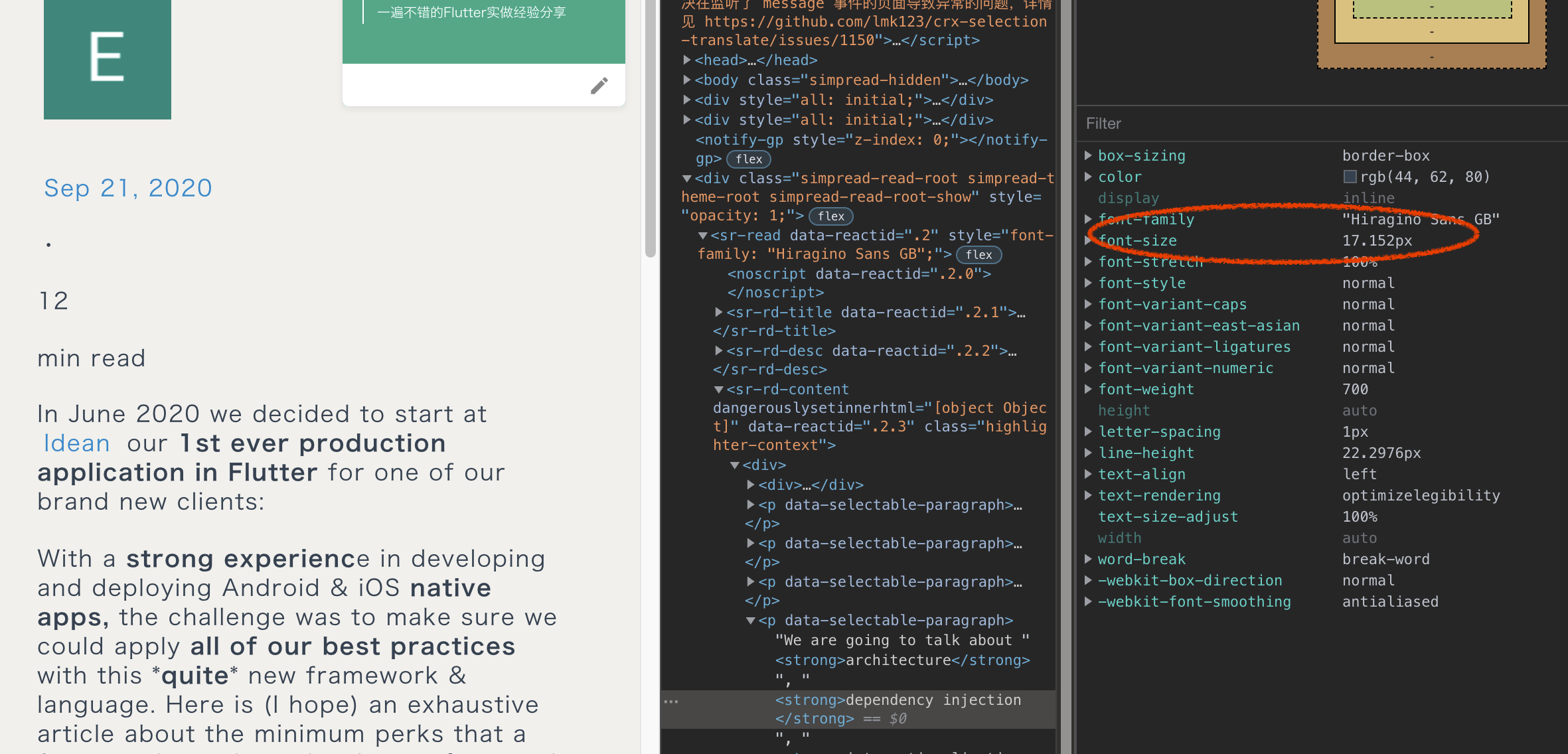Click the Filter input in computed styles

click(x=1321, y=123)
